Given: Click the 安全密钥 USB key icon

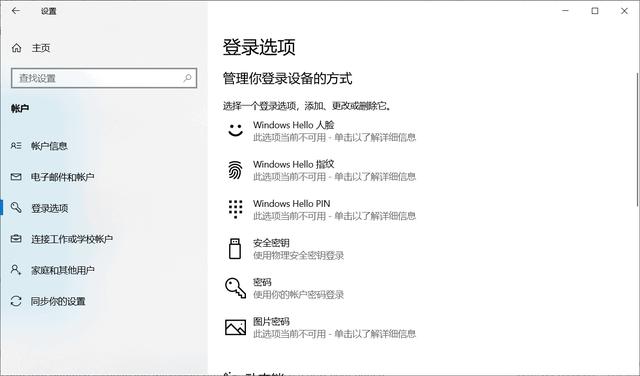Looking at the screenshot, I should click(x=235, y=248).
